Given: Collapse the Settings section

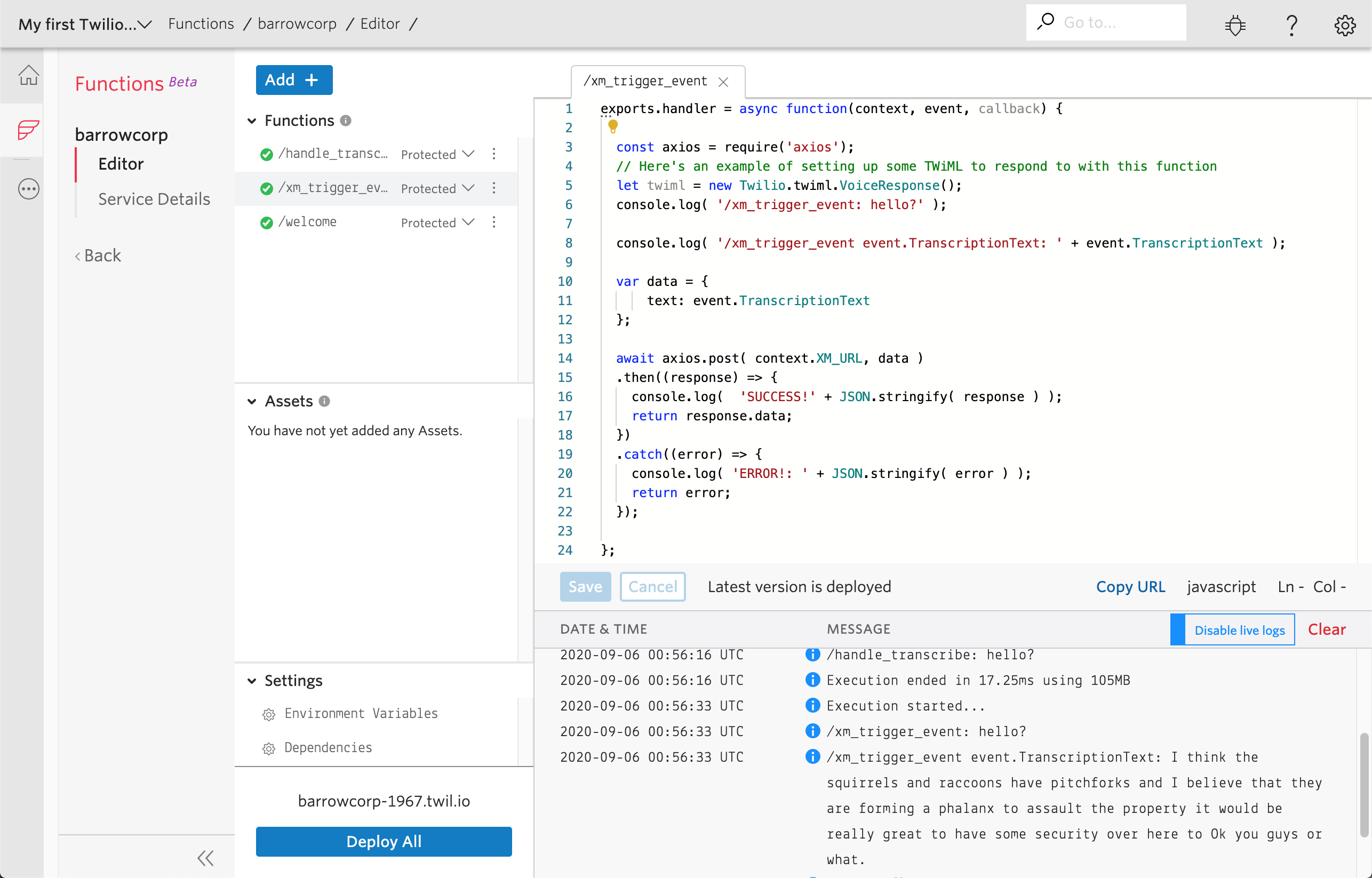Looking at the screenshot, I should tap(252, 681).
